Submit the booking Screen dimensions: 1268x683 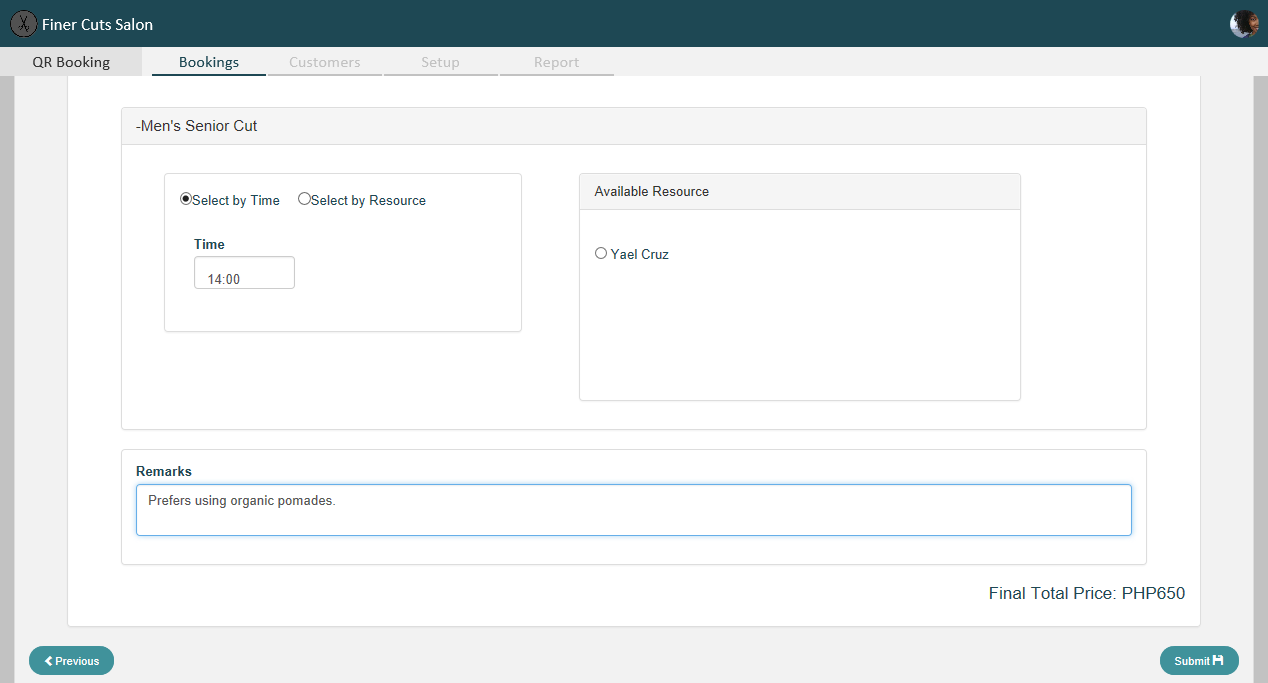[1199, 661]
